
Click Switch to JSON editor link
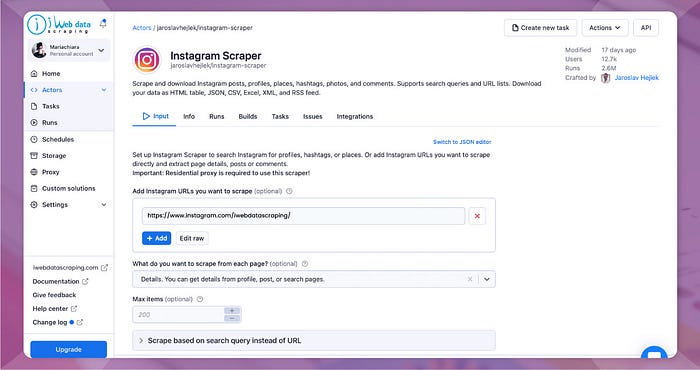[x=462, y=142]
